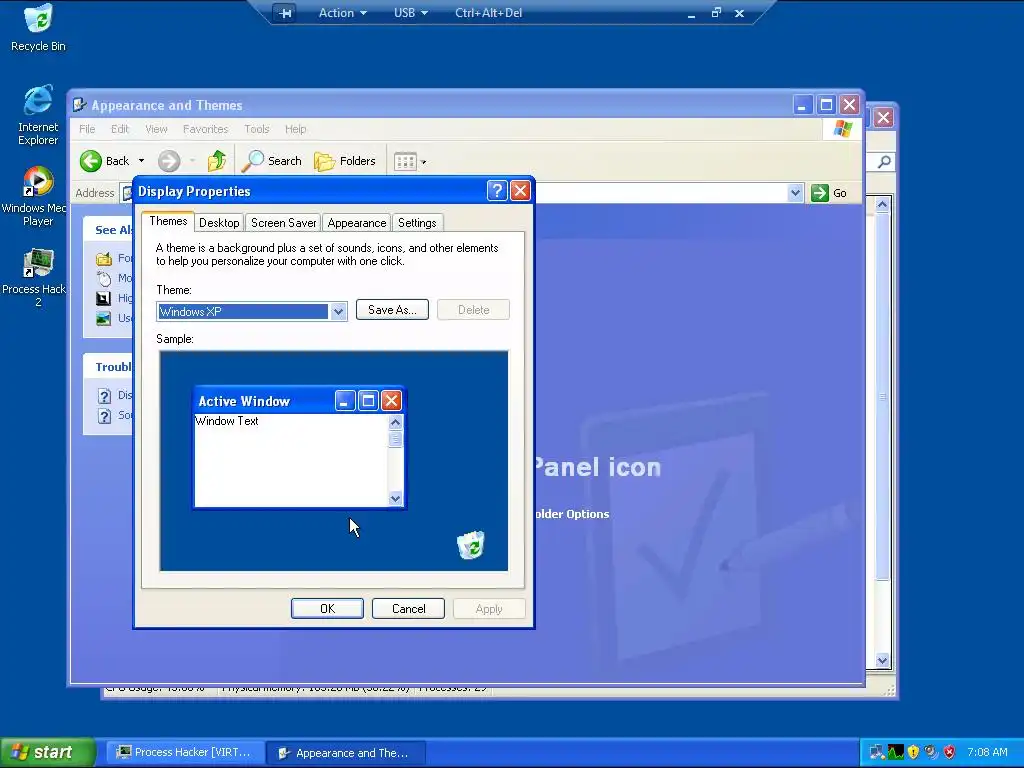Open the Favorites menu
The height and width of the screenshot is (768, 1024).
pyautogui.click(x=205, y=129)
